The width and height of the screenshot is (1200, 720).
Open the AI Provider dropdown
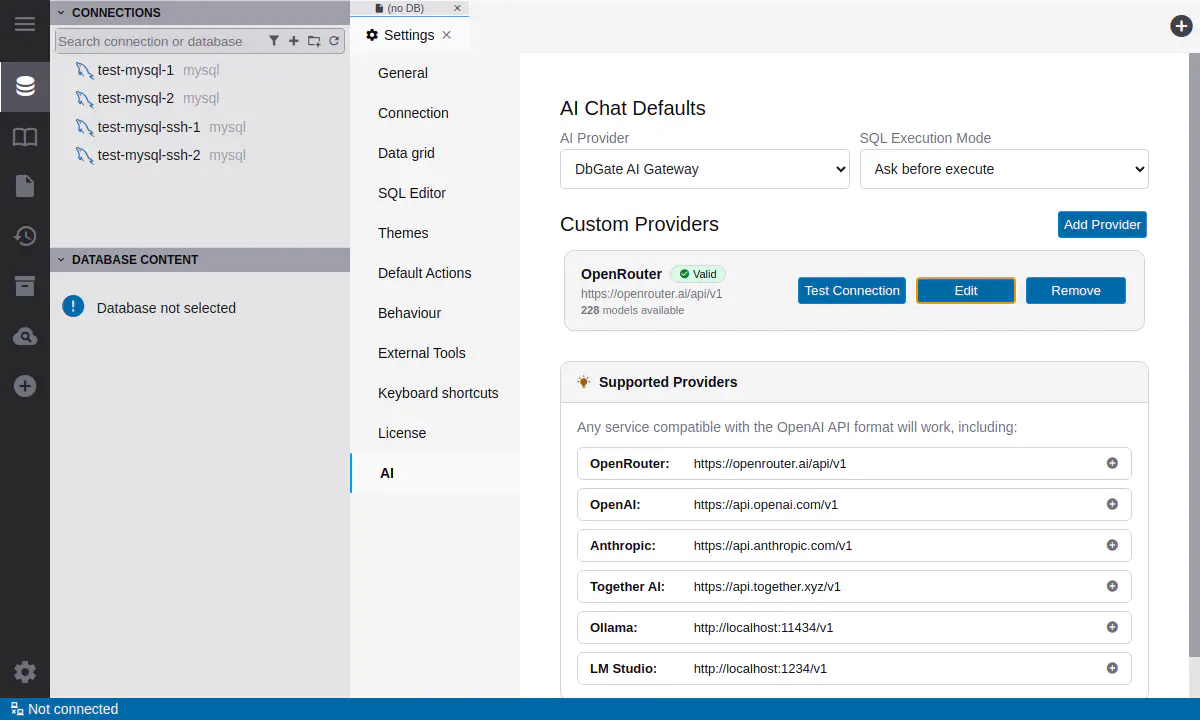point(704,169)
